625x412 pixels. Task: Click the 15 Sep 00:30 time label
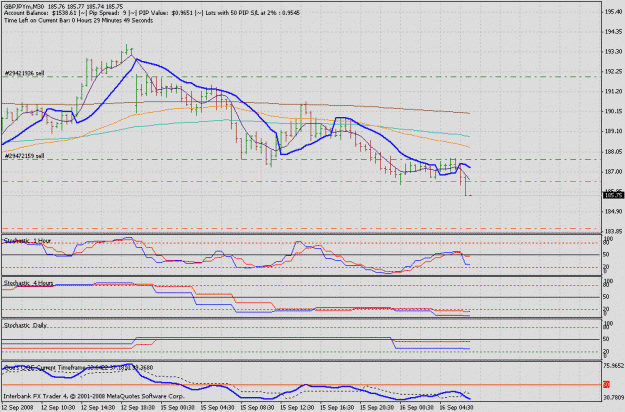pos(178,408)
